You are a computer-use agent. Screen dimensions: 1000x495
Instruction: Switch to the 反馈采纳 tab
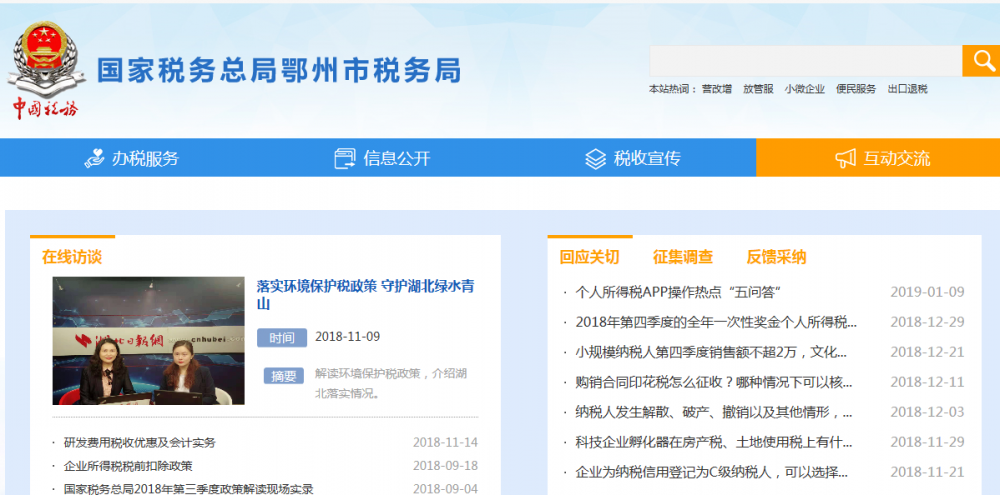(x=776, y=257)
